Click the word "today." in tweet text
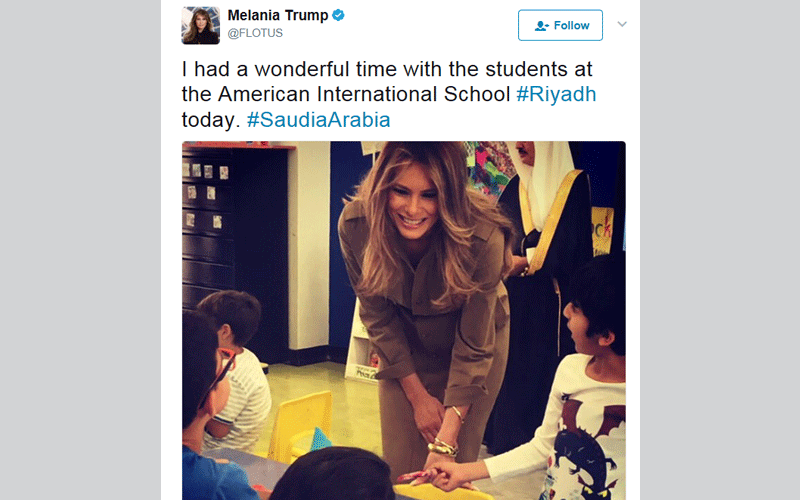The width and height of the screenshot is (800, 500). click(211, 120)
